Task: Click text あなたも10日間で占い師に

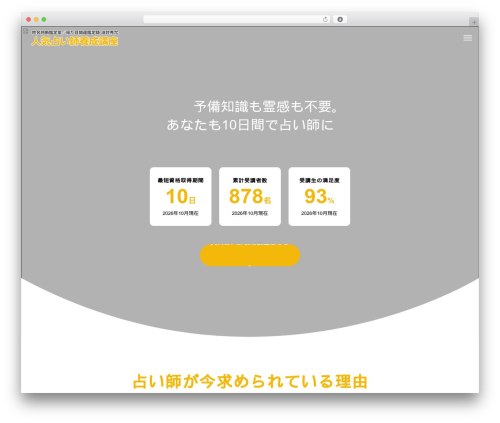Action: coord(250,125)
